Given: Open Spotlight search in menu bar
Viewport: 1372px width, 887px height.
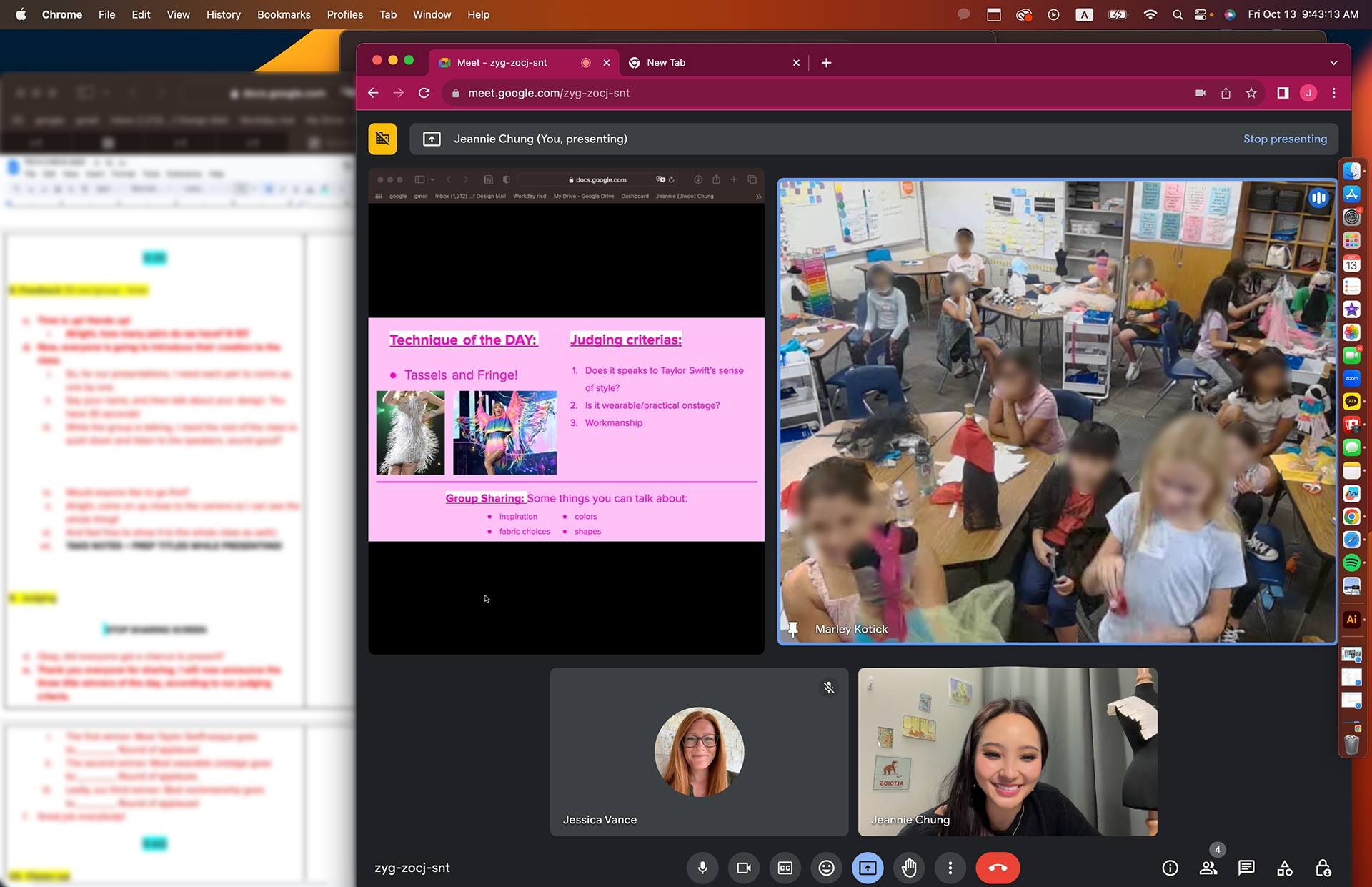Looking at the screenshot, I should pos(1177,14).
